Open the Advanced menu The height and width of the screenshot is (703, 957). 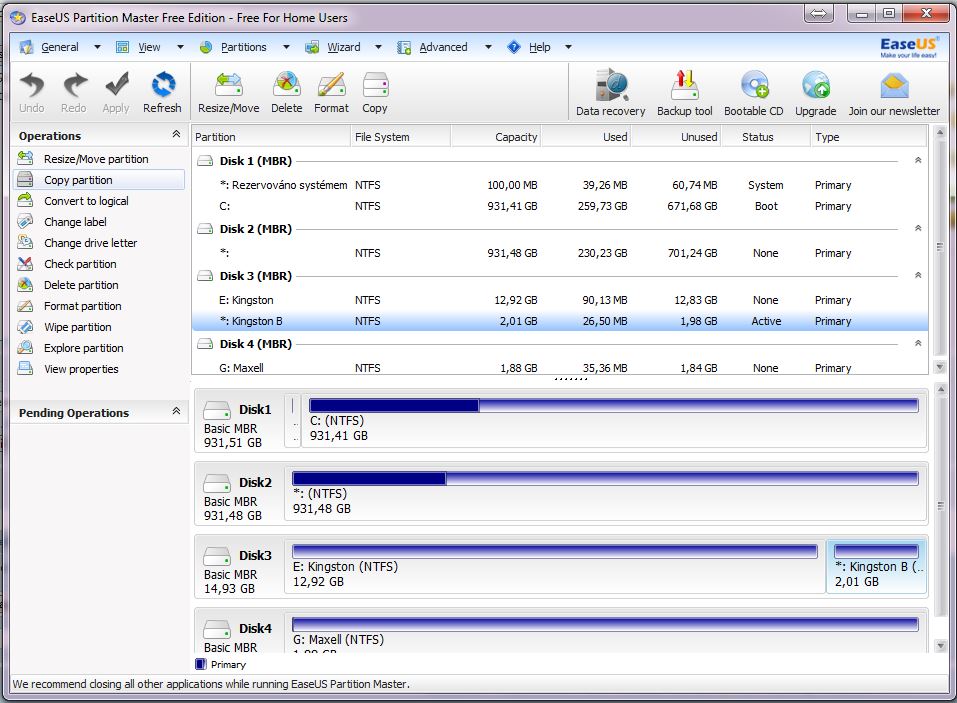point(443,47)
